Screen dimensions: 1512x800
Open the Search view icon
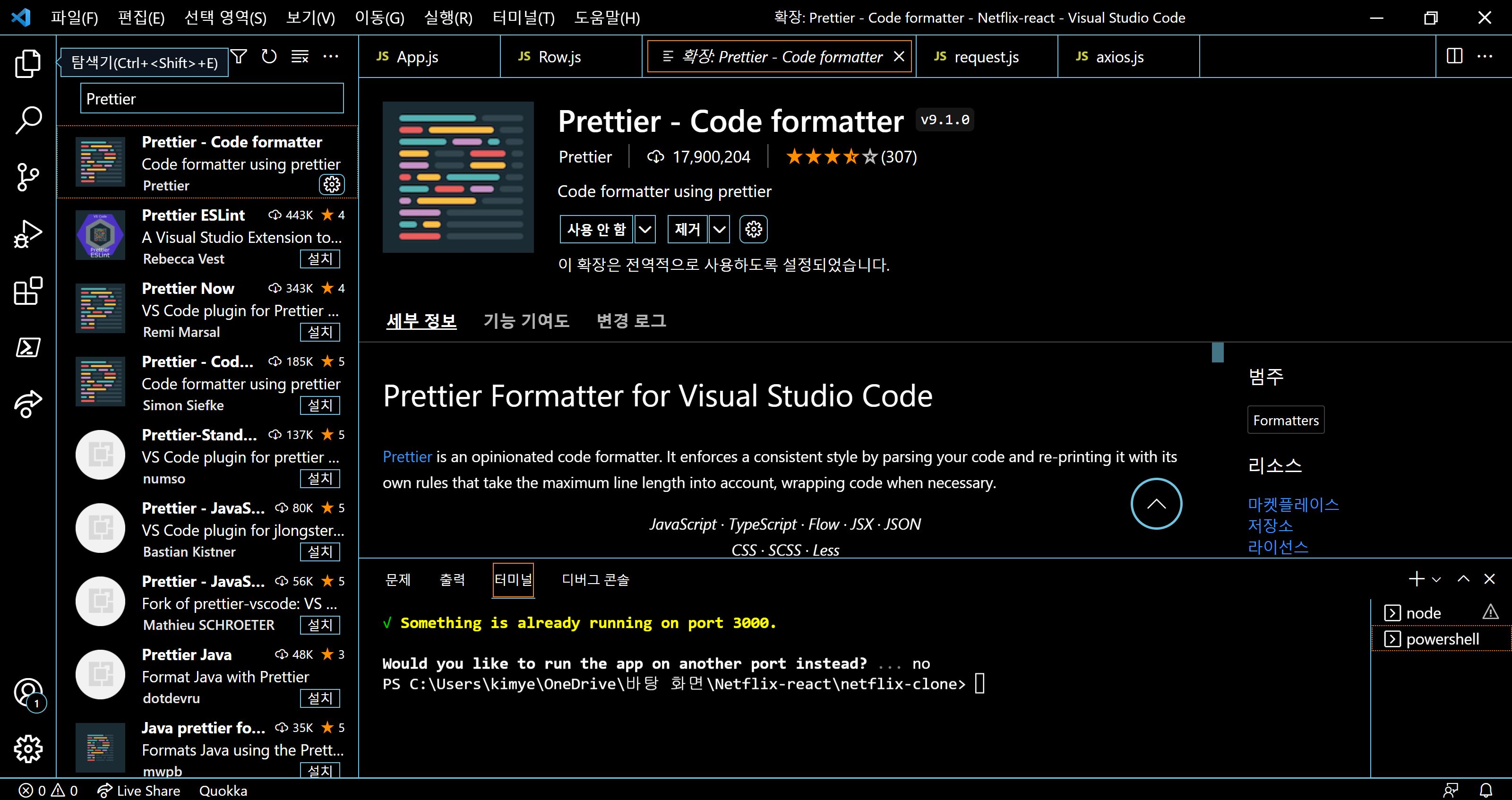[27, 120]
